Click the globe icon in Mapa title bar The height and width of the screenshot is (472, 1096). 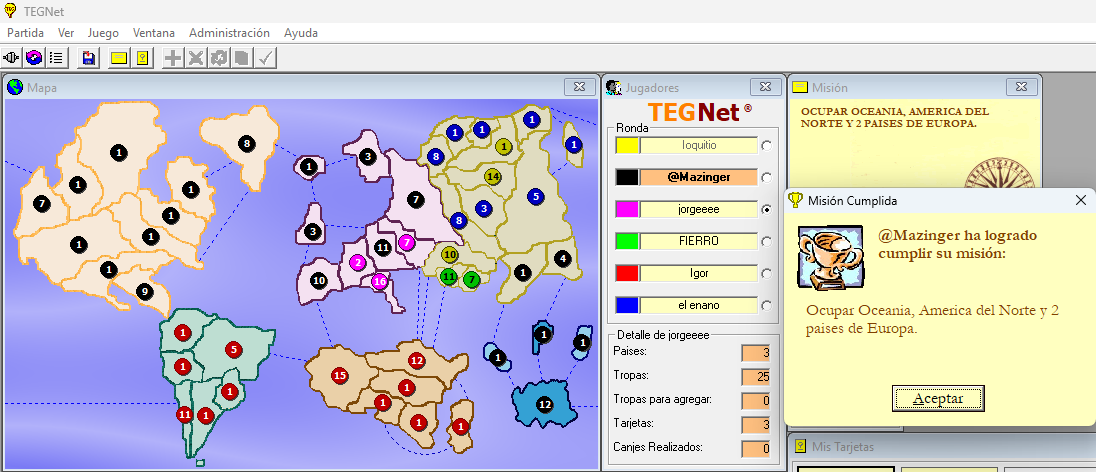(x=15, y=87)
